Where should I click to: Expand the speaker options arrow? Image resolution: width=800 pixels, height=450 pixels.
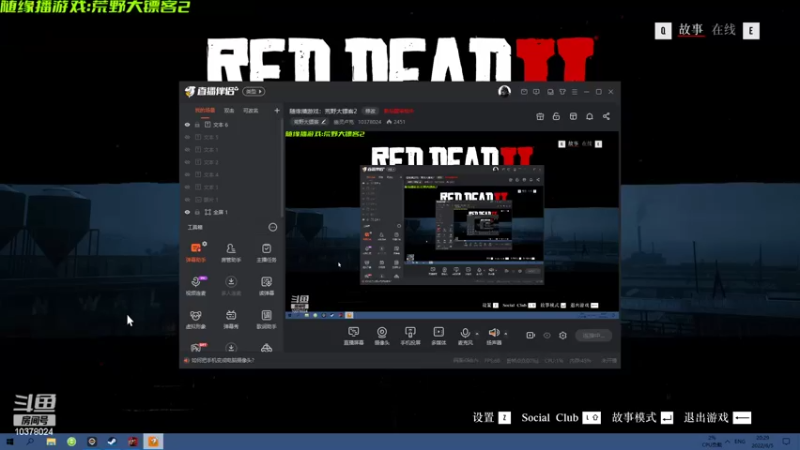(x=506, y=334)
